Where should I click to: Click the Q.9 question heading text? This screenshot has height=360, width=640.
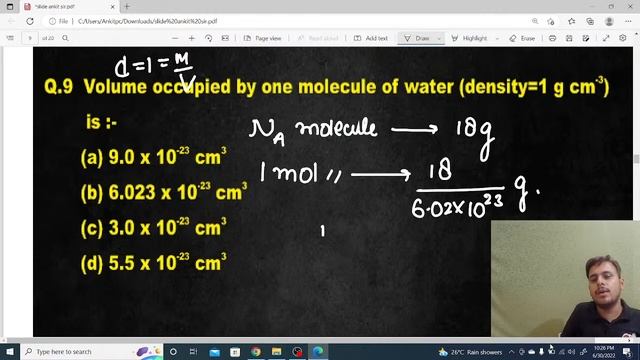click(x=327, y=87)
